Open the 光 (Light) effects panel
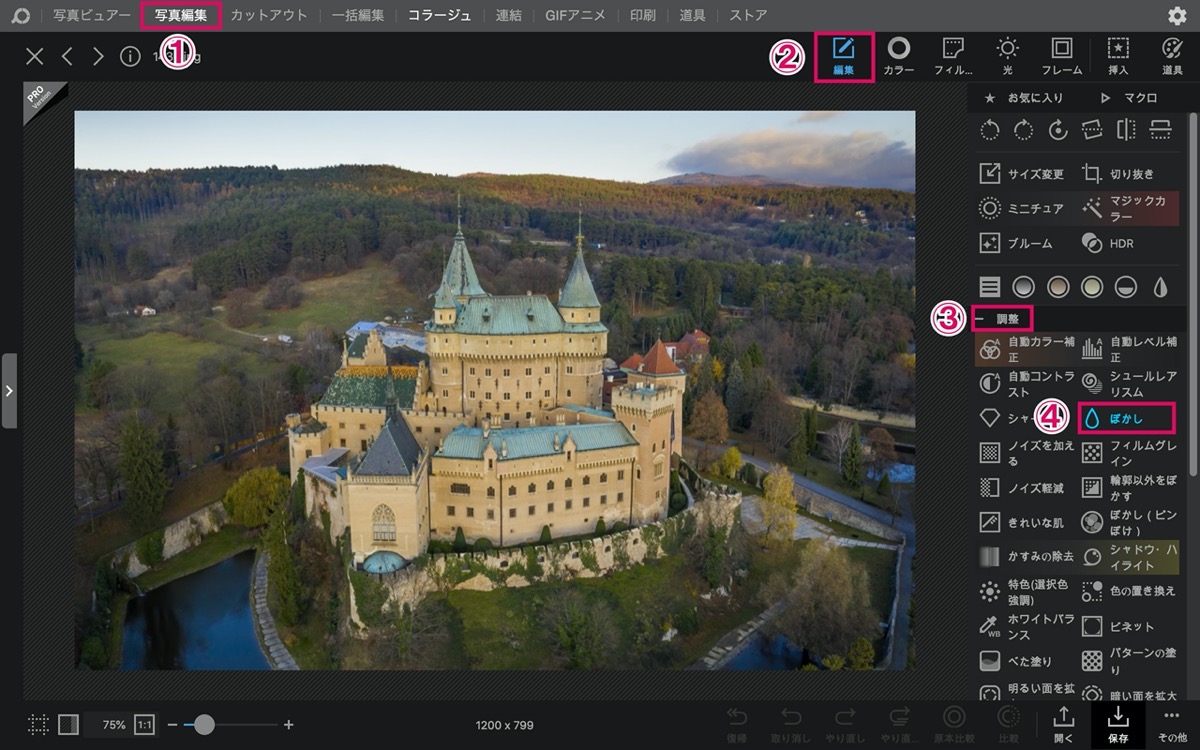The height and width of the screenshot is (750, 1200). [x=1007, y=56]
